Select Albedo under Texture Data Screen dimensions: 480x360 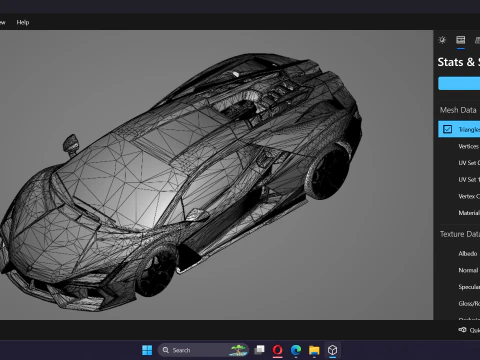468,254
